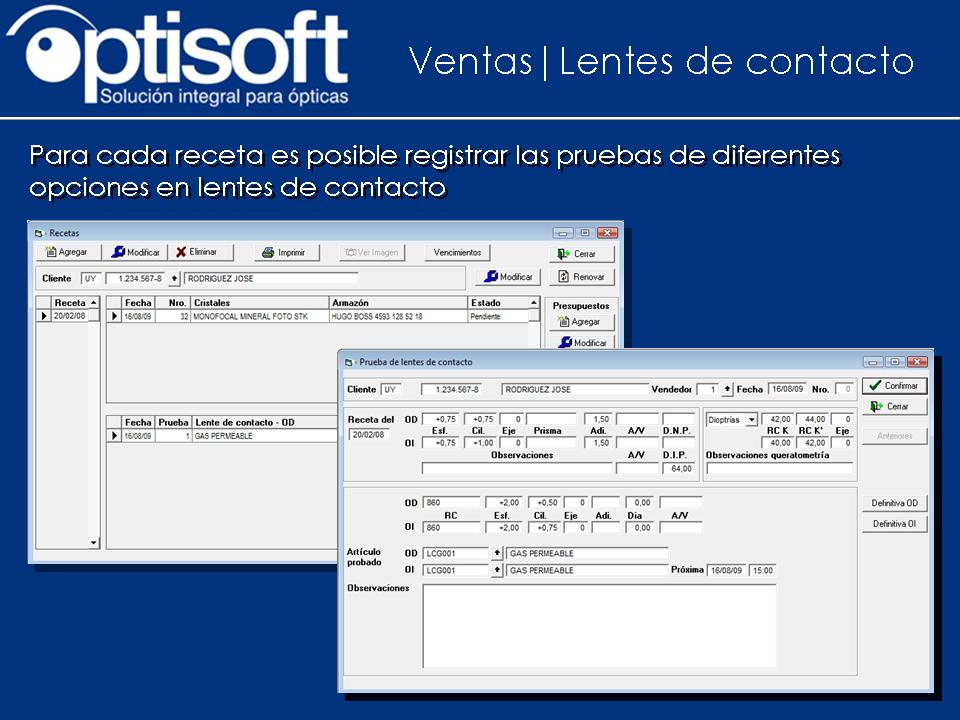Click the Cliente number selector arrow
Image resolution: width=960 pixels, height=720 pixels.
point(175,276)
